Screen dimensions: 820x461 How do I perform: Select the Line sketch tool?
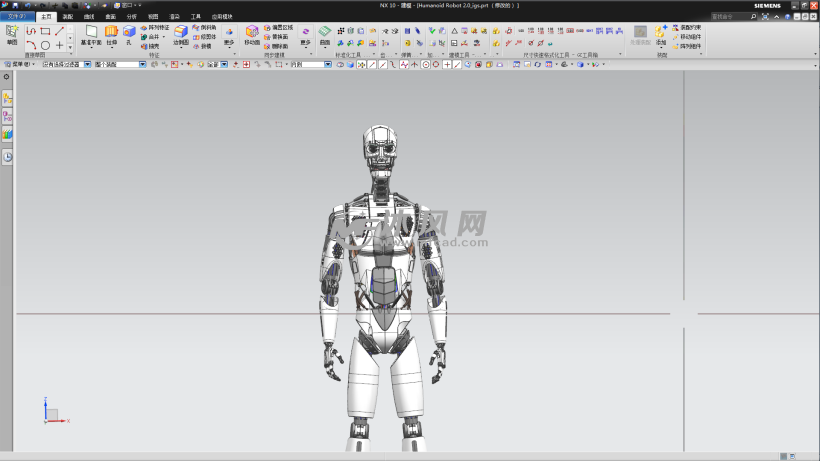coord(60,31)
